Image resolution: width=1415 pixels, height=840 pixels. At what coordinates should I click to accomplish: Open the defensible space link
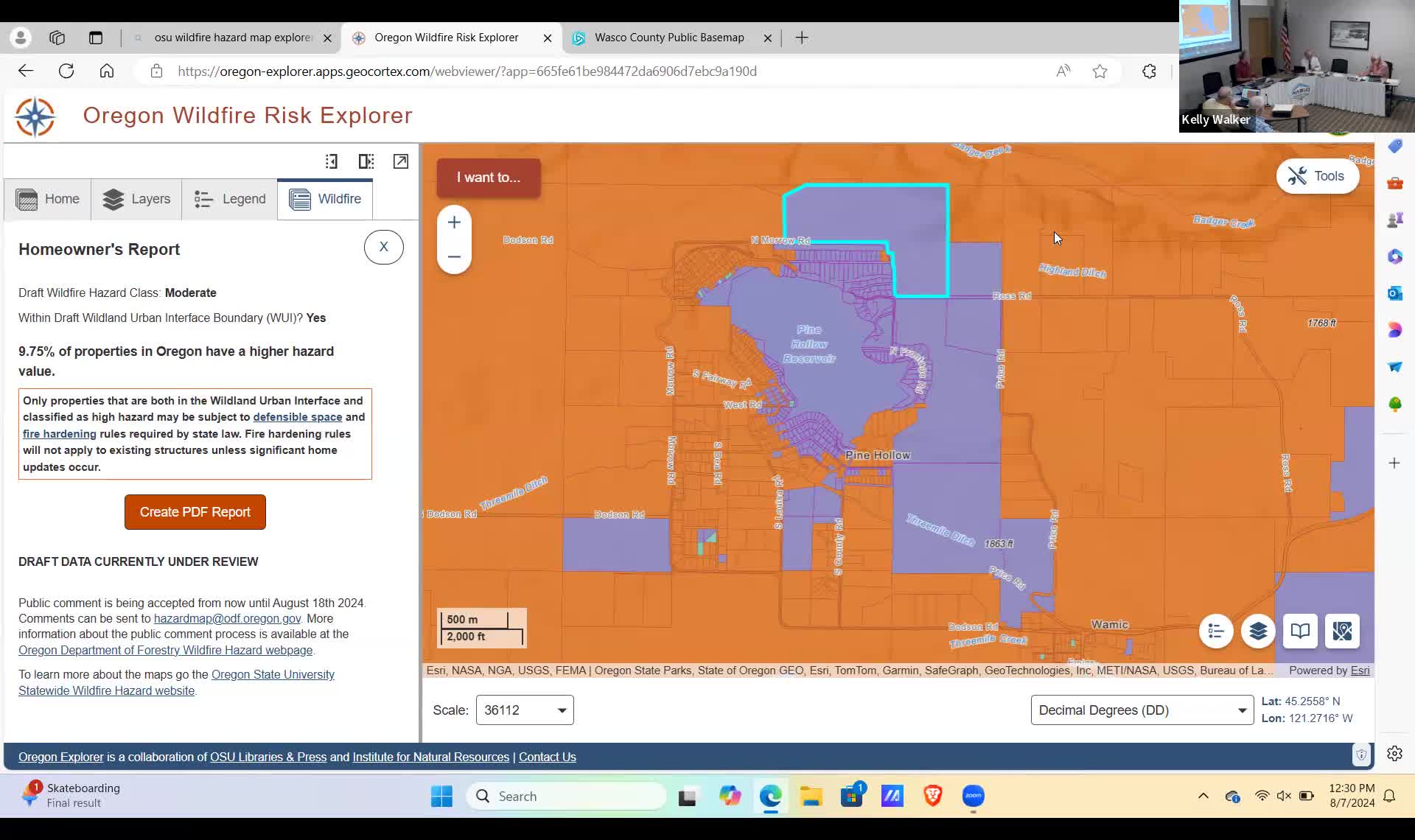click(298, 417)
